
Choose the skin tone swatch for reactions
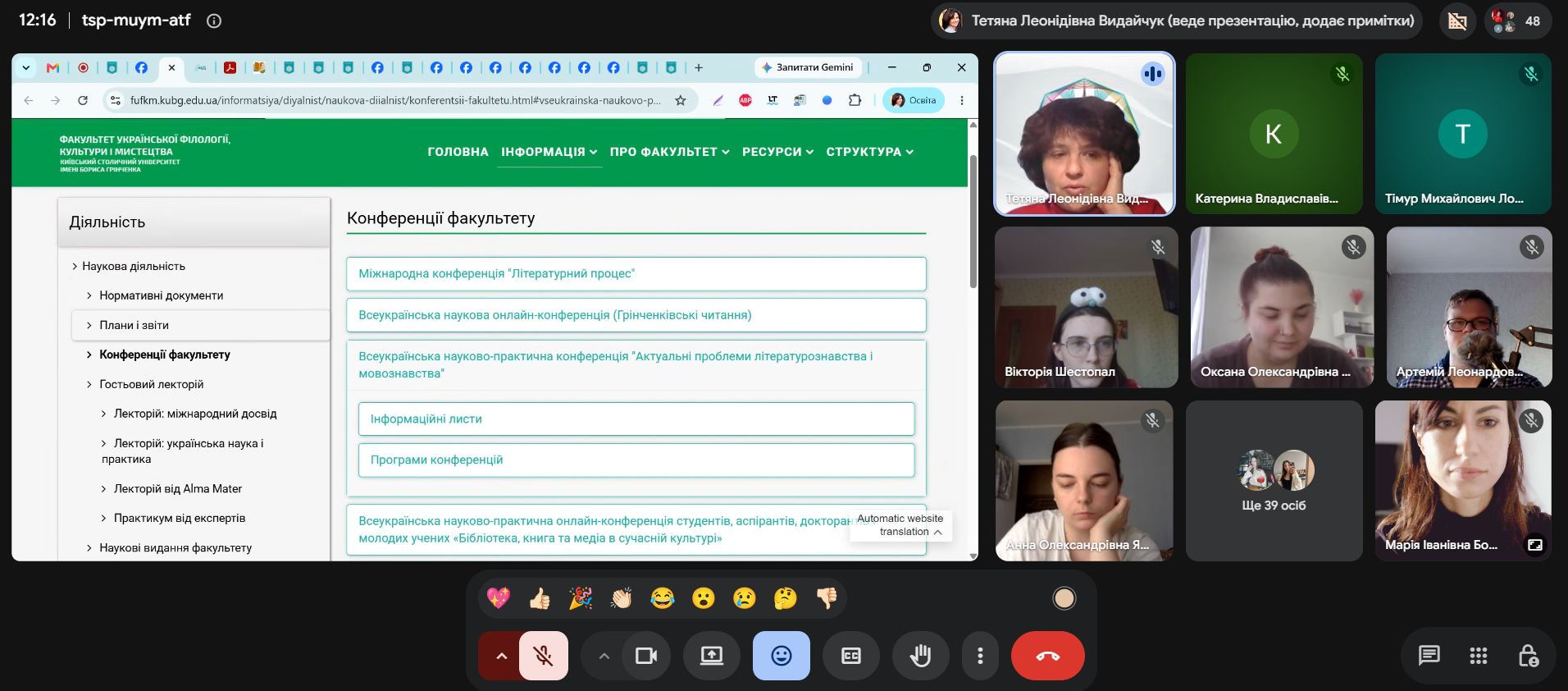click(x=1064, y=598)
